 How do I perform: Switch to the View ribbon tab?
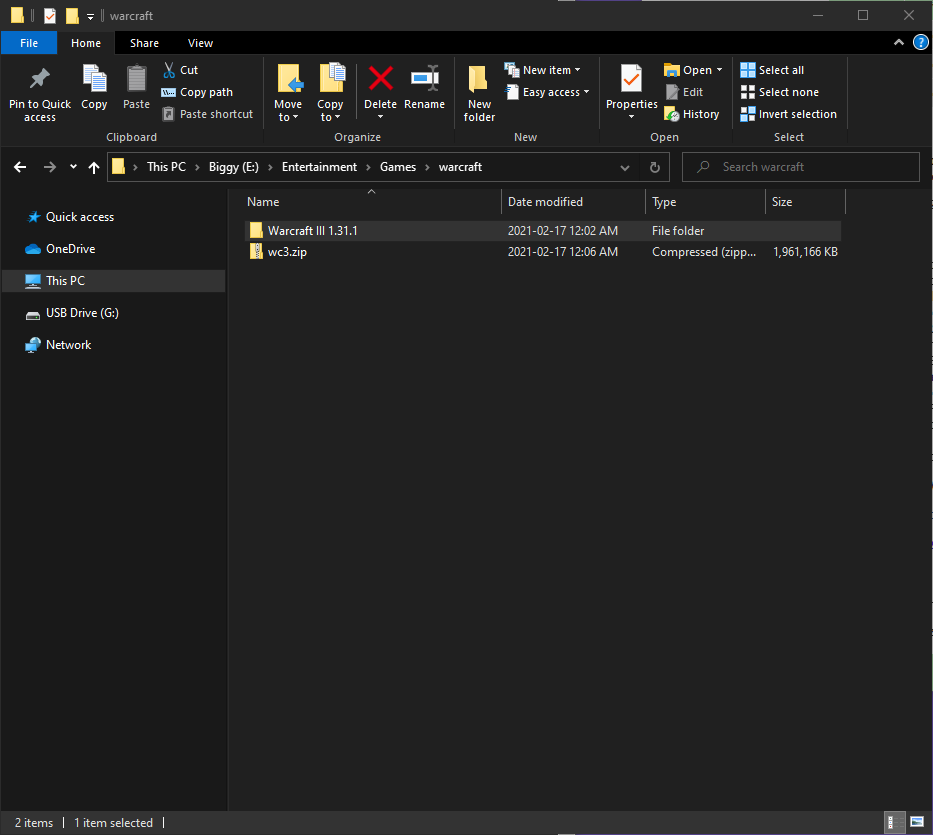(200, 43)
